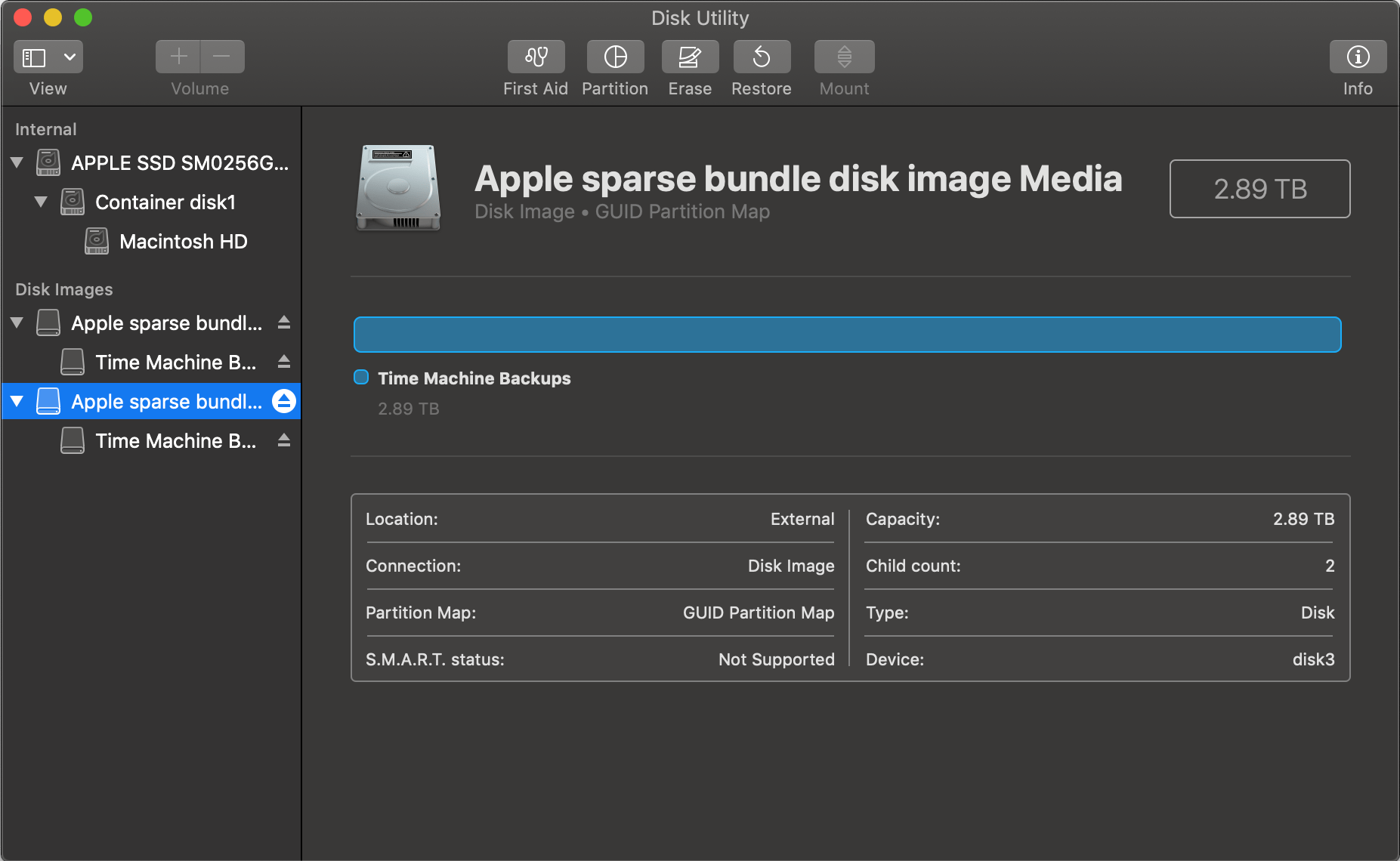Collapse the APPLE SSD disclosure triangle

17,162
